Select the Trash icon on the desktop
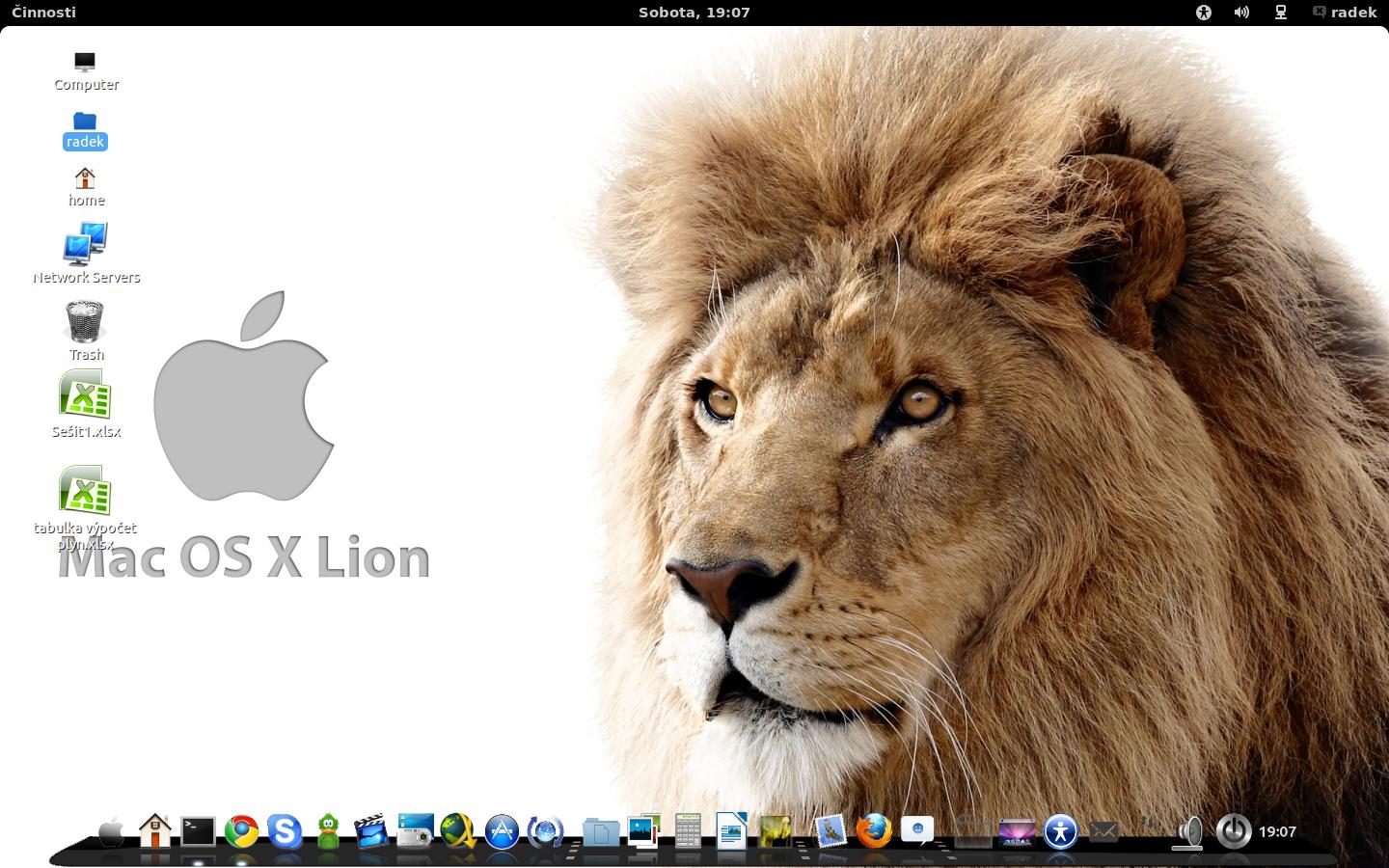 pos(85,322)
